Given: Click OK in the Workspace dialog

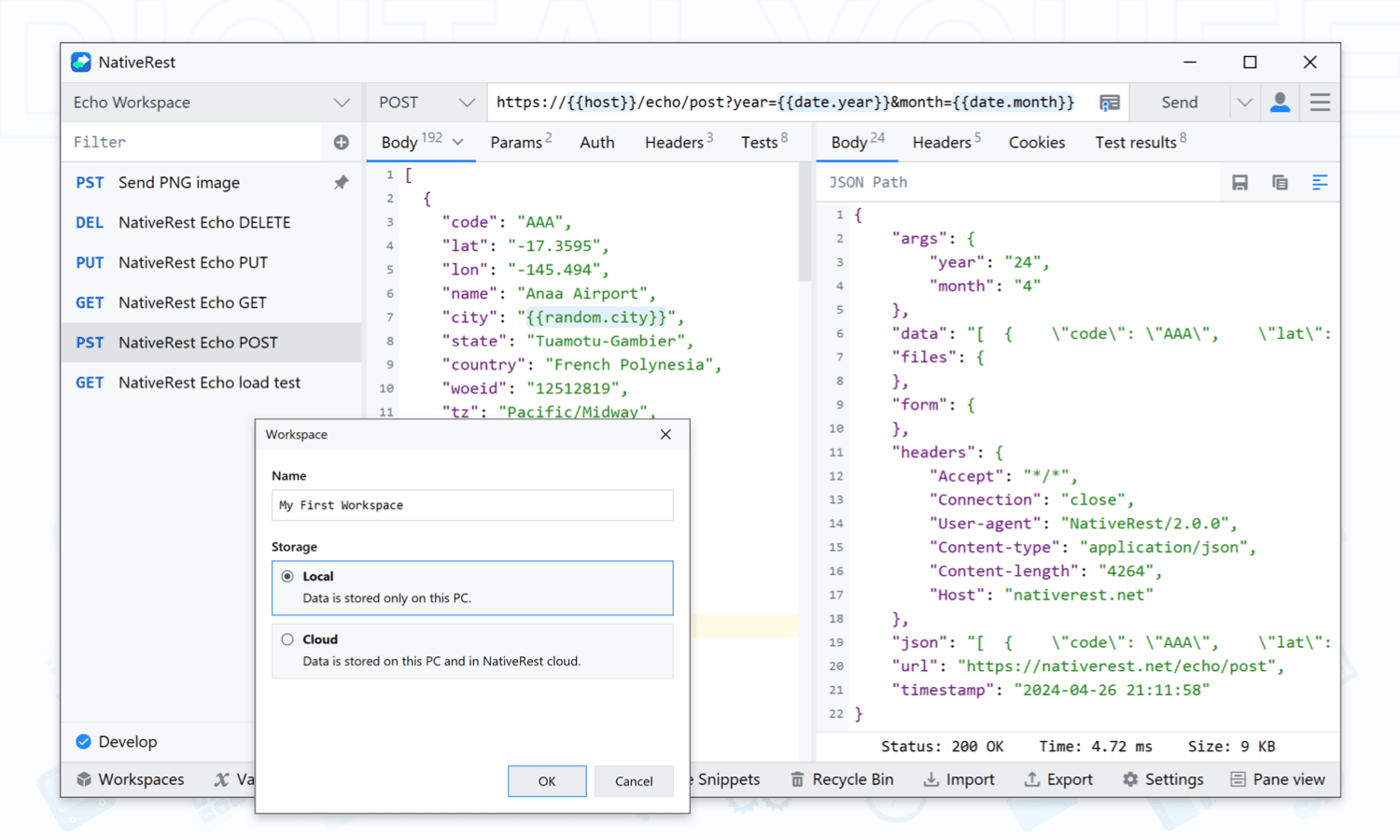Looking at the screenshot, I should (547, 781).
